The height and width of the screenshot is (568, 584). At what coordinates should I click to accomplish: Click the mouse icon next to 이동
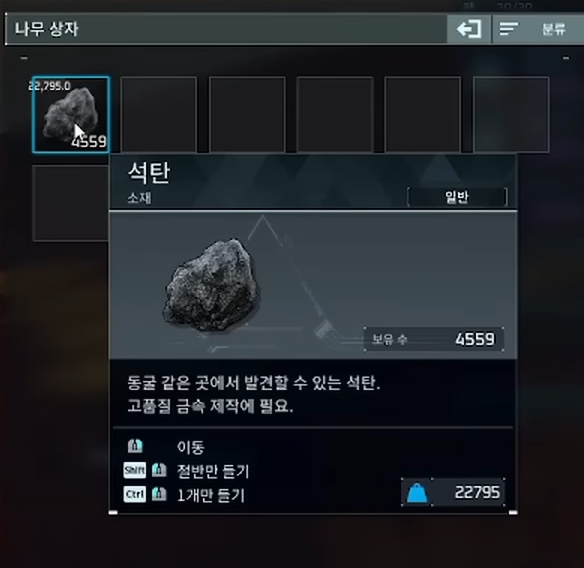click(x=135, y=445)
